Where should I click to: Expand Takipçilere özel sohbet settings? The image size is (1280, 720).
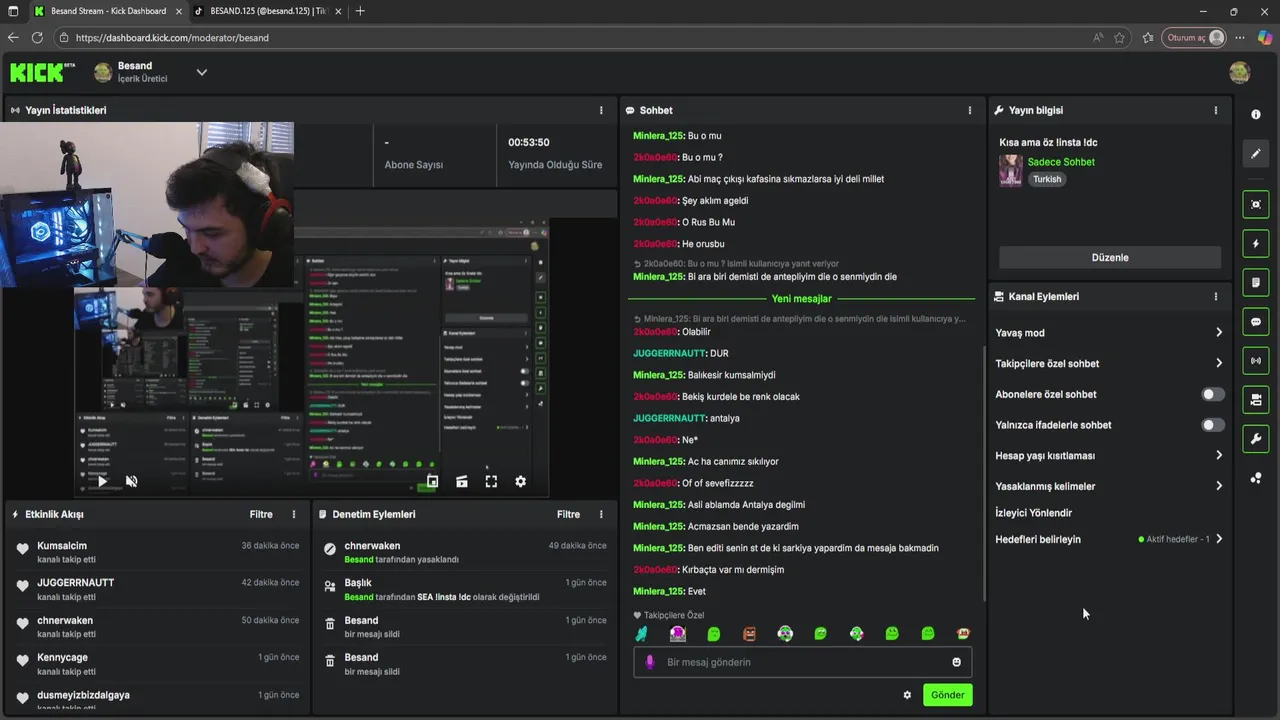1109,364
